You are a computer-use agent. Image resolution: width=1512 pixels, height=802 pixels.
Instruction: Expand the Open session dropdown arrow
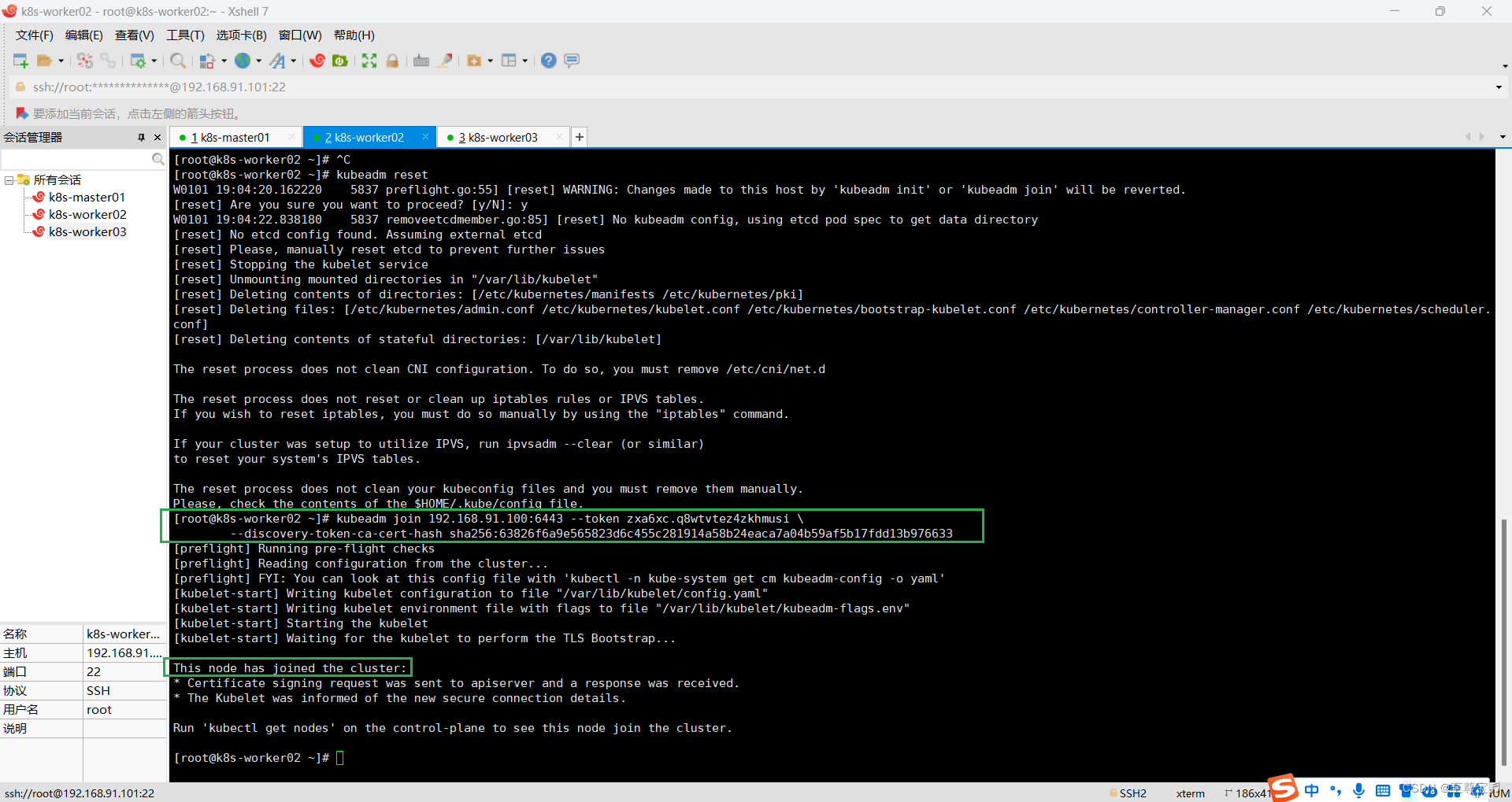pyautogui.click(x=61, y=61)
